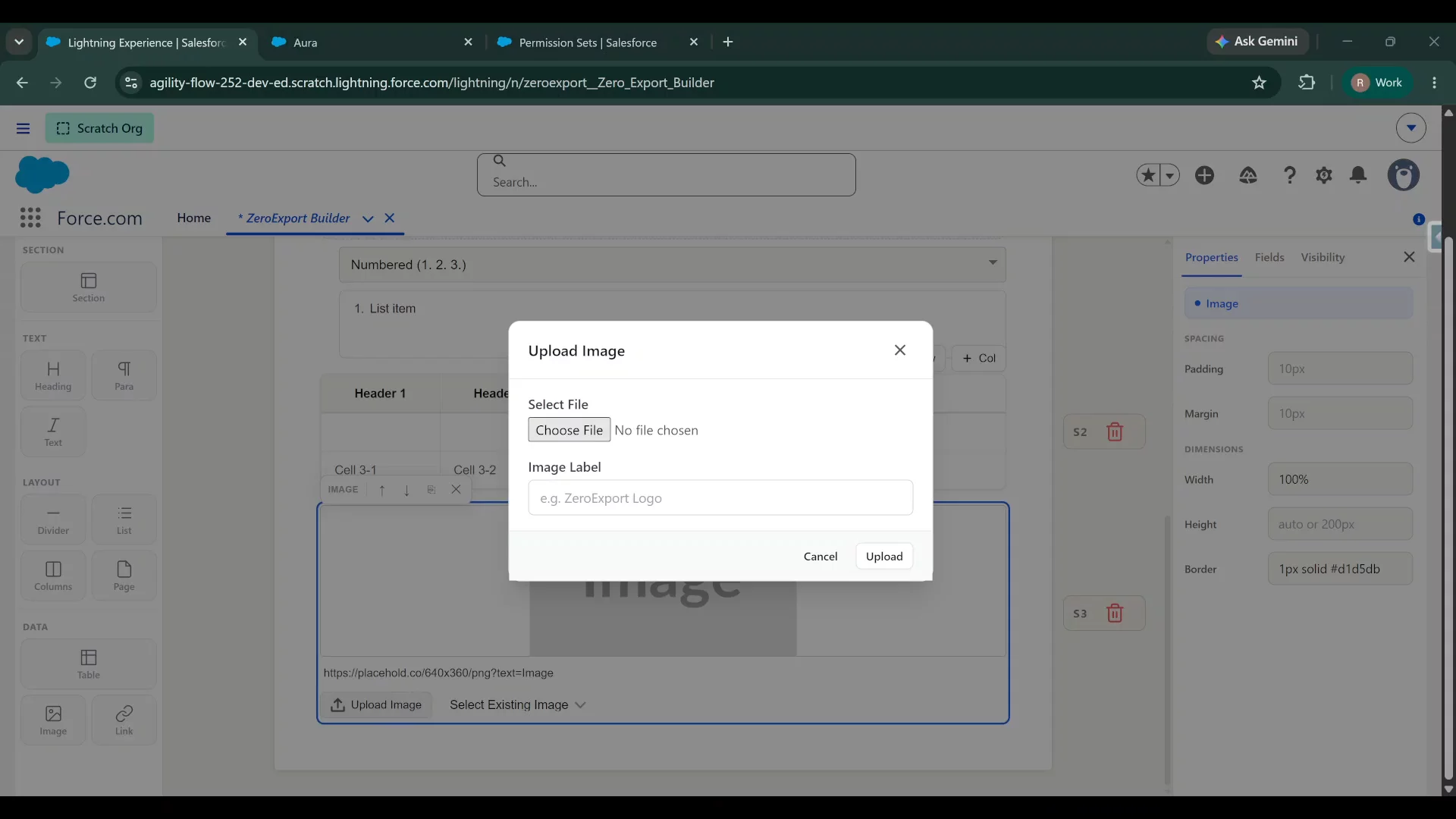Open browser extensions puzzle icon
The image size is (1456, 819).
click(x=1307, y=83)
